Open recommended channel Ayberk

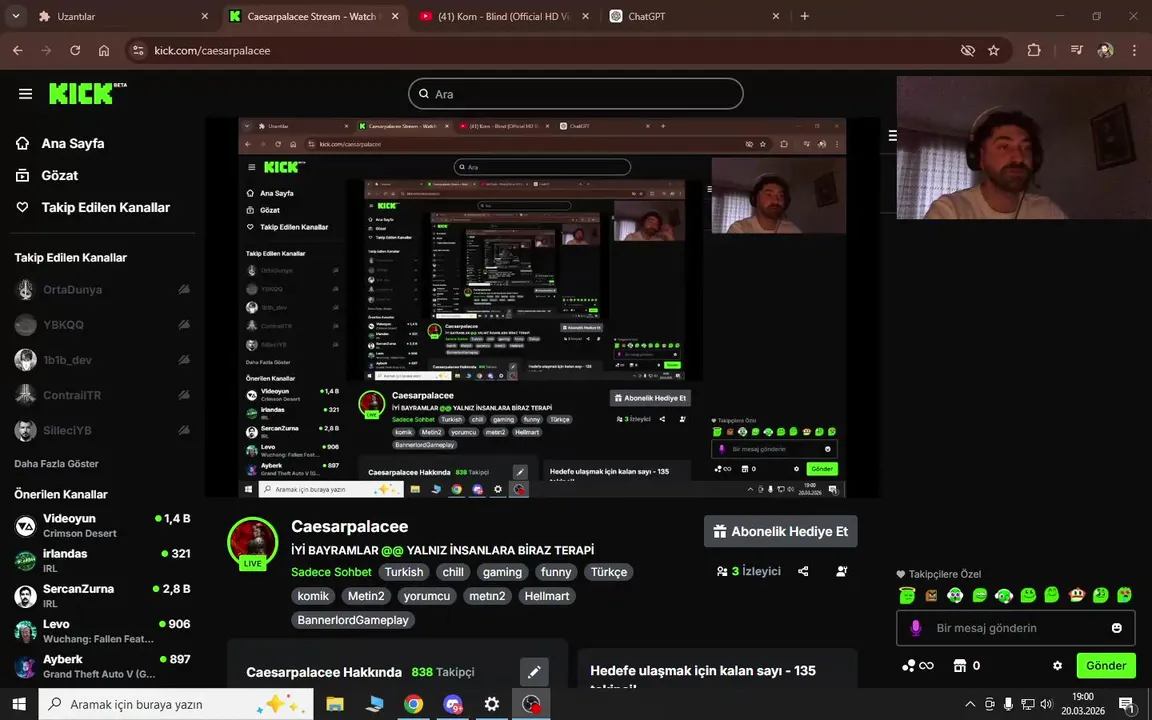pyautogui.click(x=102, y=666)
